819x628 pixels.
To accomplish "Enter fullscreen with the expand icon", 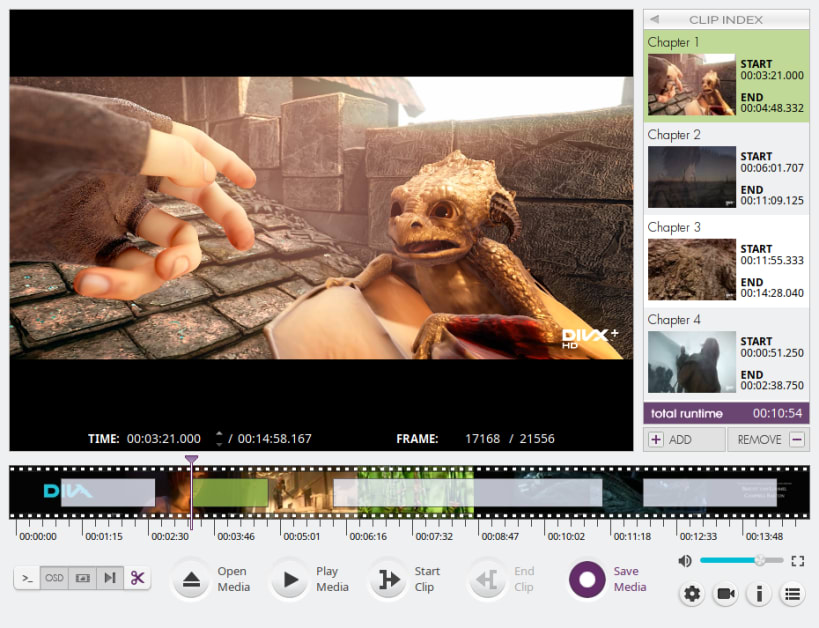I will coord(797,561).
